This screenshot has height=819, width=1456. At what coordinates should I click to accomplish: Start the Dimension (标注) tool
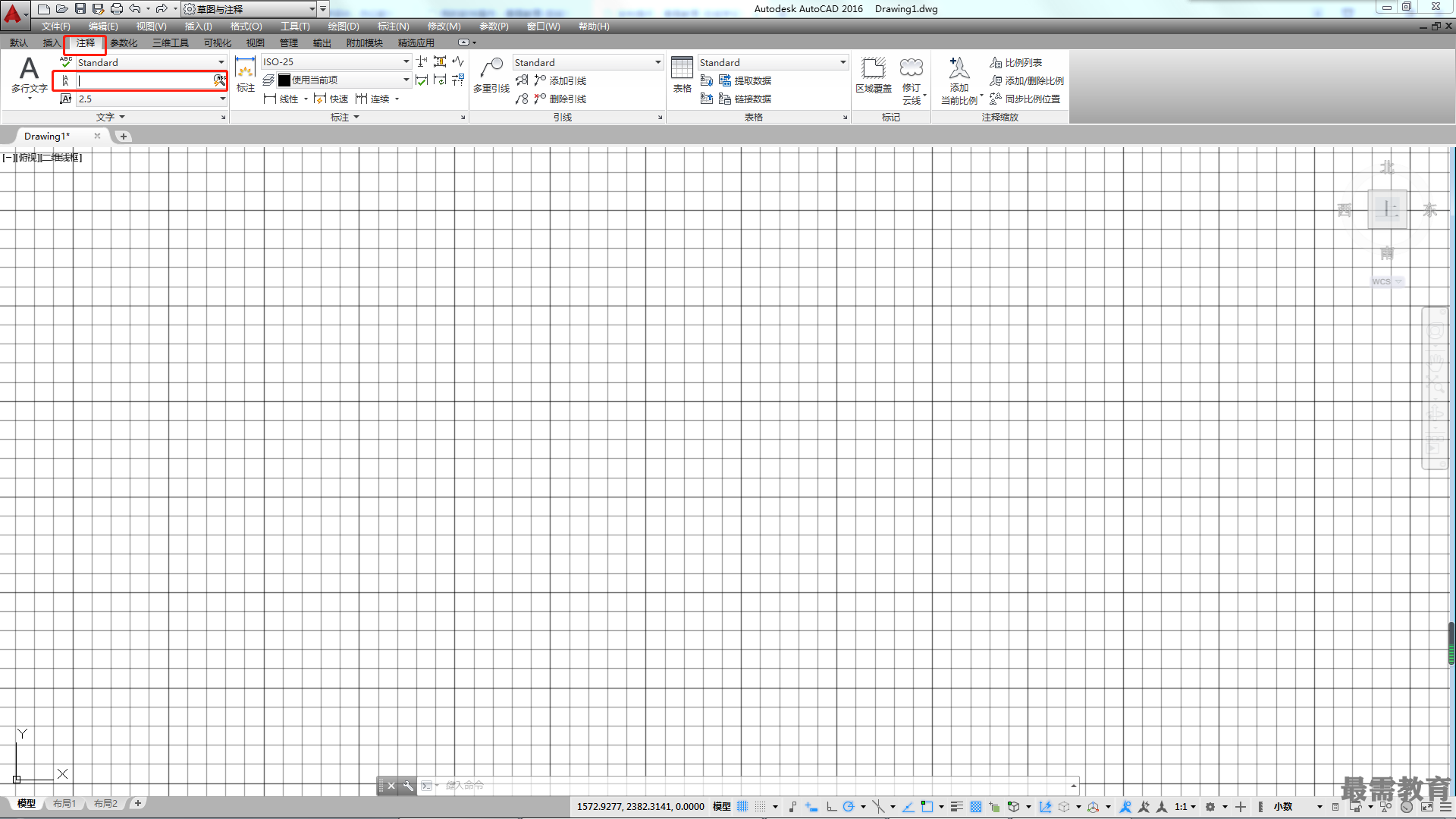245,75
